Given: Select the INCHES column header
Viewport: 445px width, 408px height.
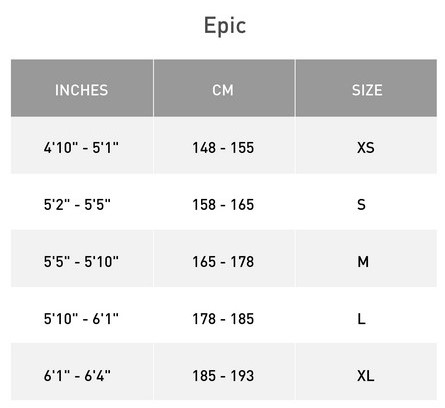Looking at the screenshot, I should click(82, 88).
